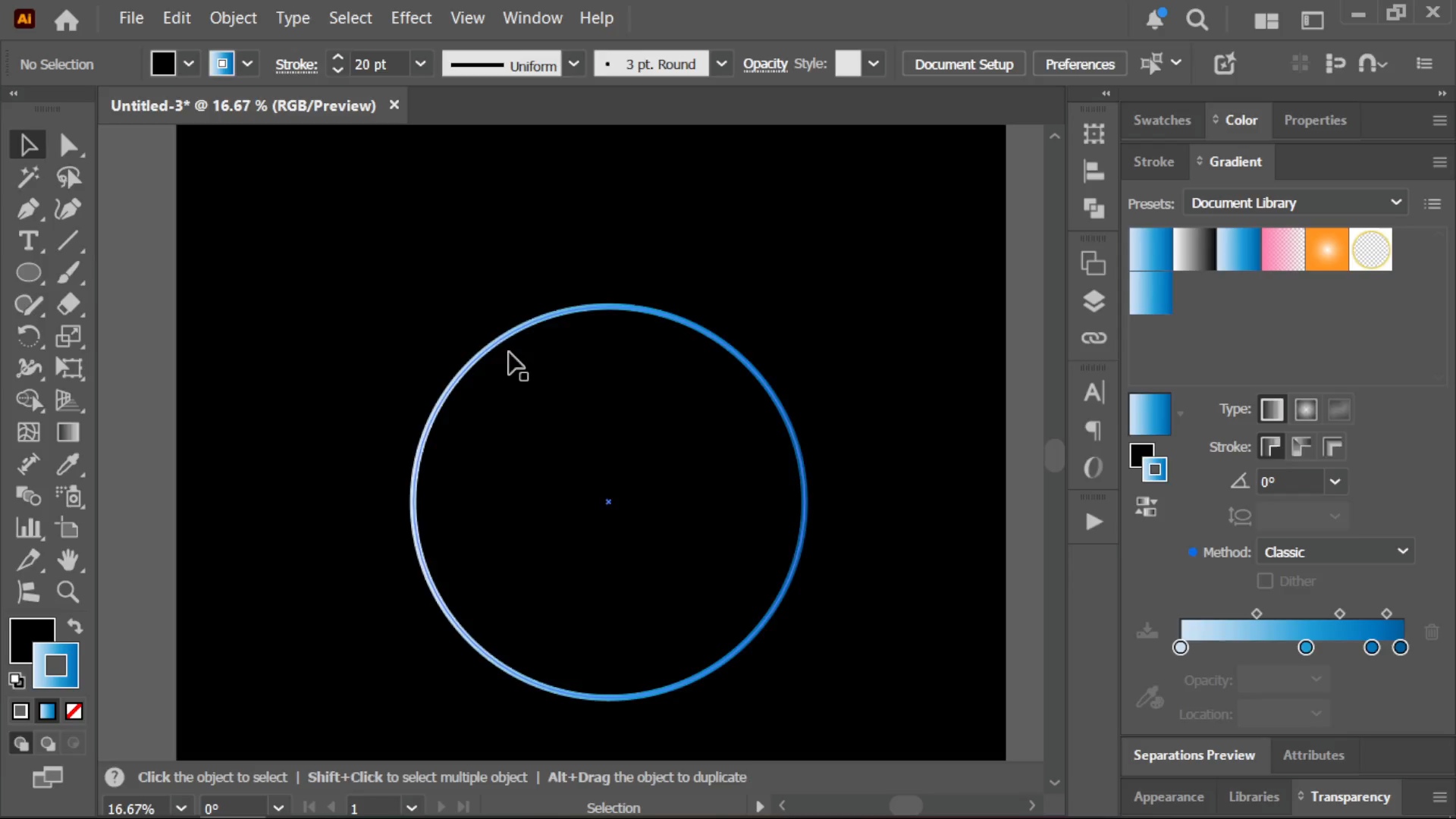Click the Stroke label link
The width and height of the screenshot is (1456, 819).
(296, 65)
